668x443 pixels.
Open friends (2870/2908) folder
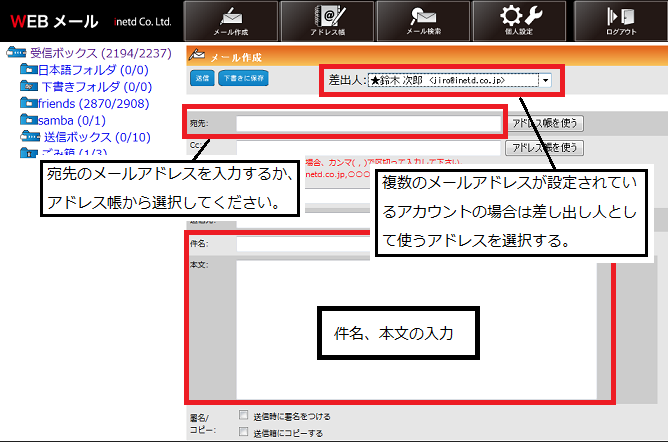(94, 104)
